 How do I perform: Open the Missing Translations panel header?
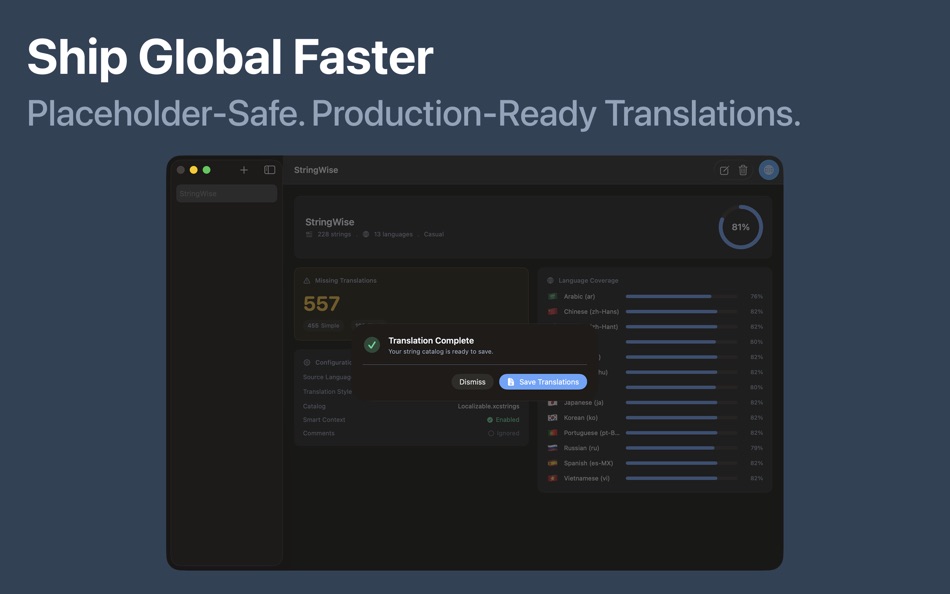point(347,280)
